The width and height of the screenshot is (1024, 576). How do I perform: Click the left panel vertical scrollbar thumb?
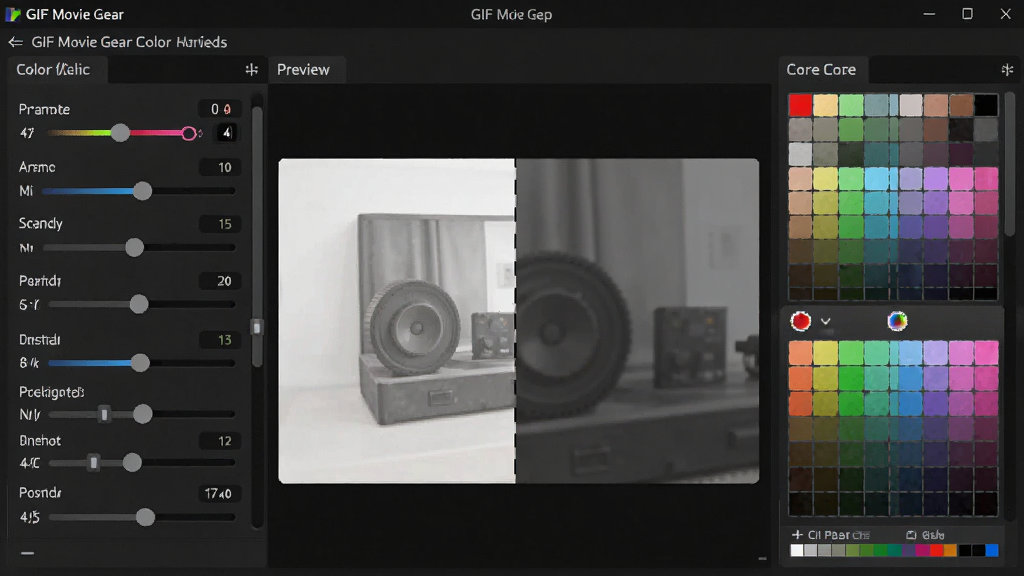pyautogui.click(x=257, y=327)
